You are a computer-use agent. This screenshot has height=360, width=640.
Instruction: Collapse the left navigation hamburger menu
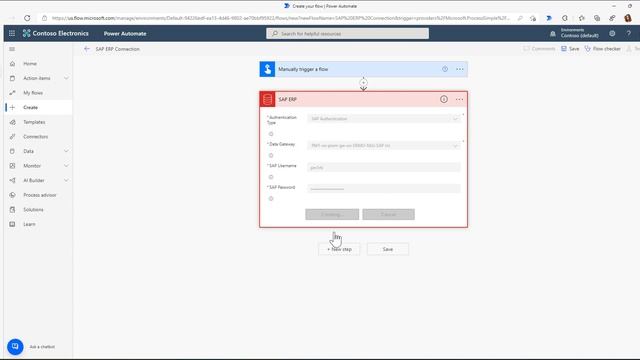point(12,49)
